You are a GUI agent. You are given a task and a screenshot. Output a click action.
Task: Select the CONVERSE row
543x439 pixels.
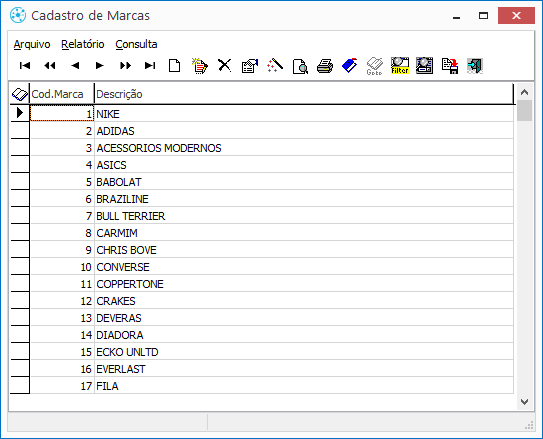[x=272, y=267]
